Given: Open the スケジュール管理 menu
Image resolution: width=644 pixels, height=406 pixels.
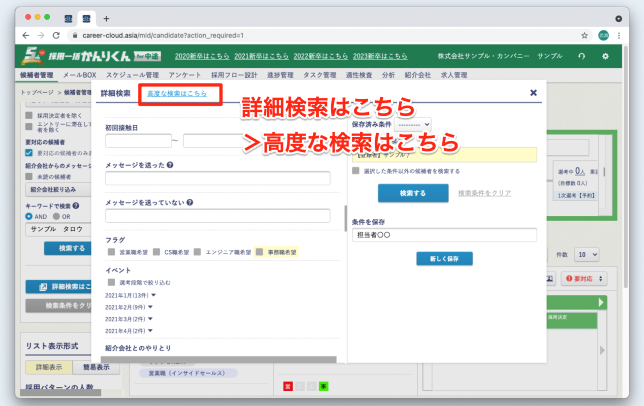Looking at the screenshot, I should pyautogui.click(x=132, y=75).
